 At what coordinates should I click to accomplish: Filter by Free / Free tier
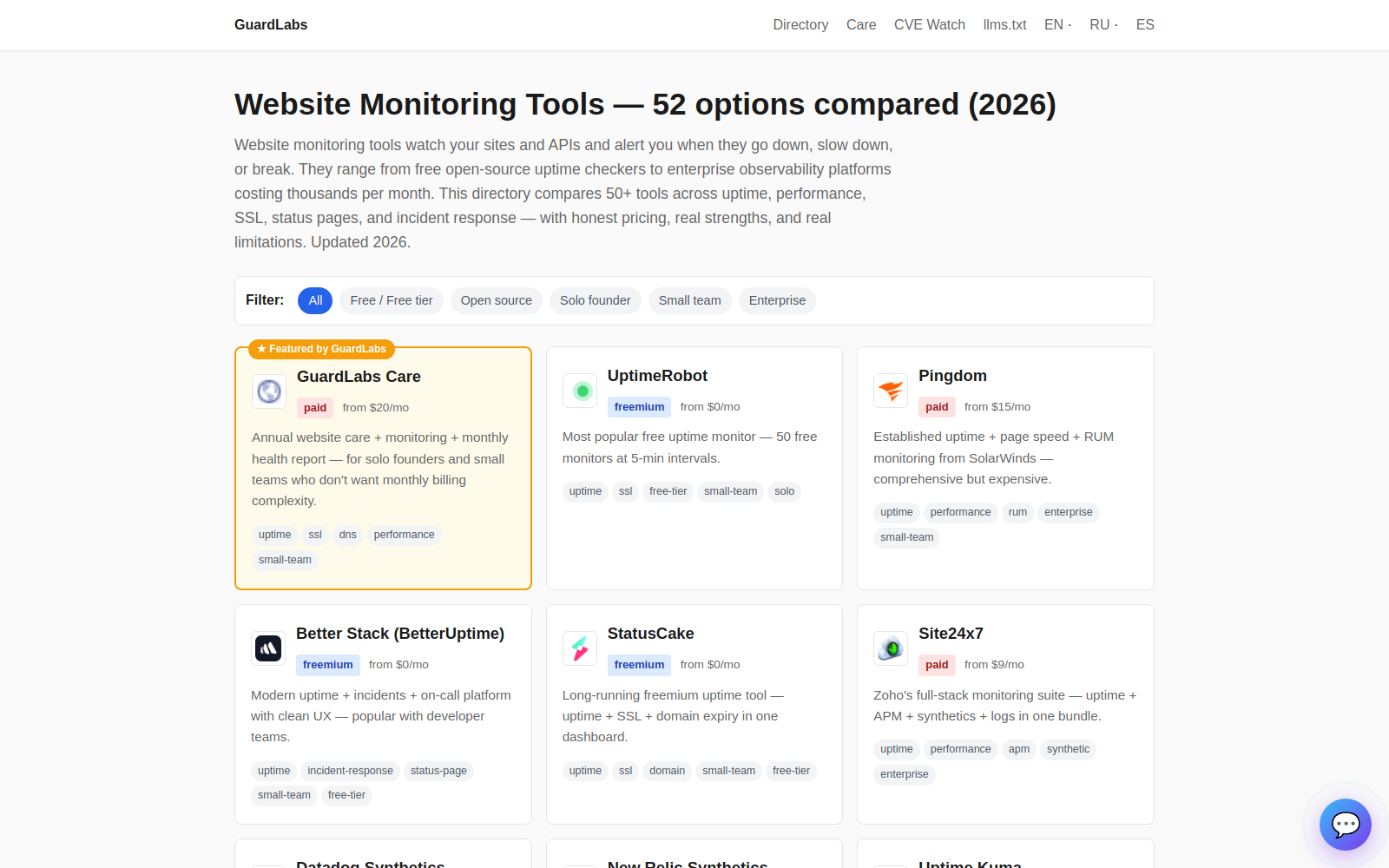392,300
